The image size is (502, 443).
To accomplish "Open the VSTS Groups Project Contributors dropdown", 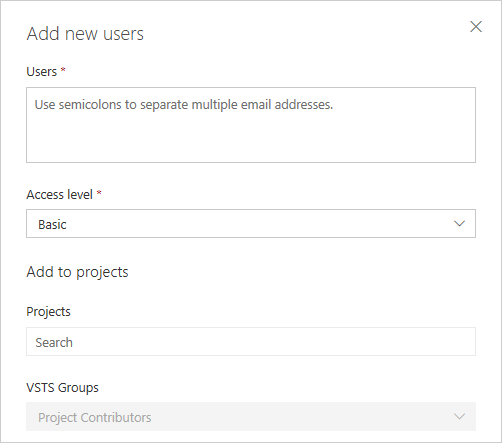I will (251, 417).
